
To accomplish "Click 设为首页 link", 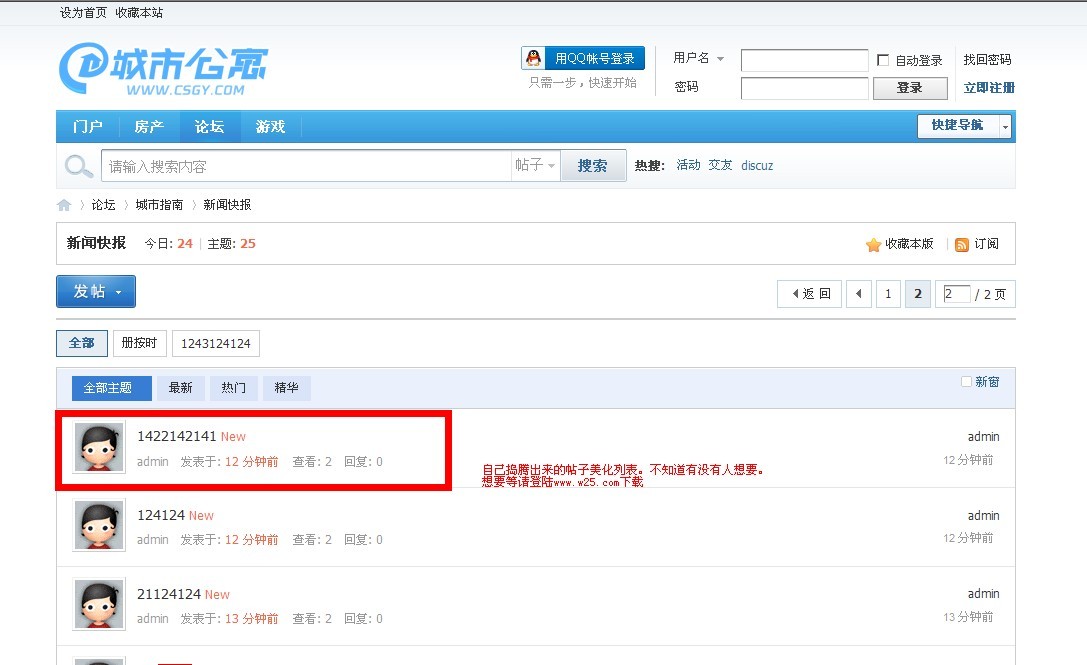I will click(x=83, y=12).
